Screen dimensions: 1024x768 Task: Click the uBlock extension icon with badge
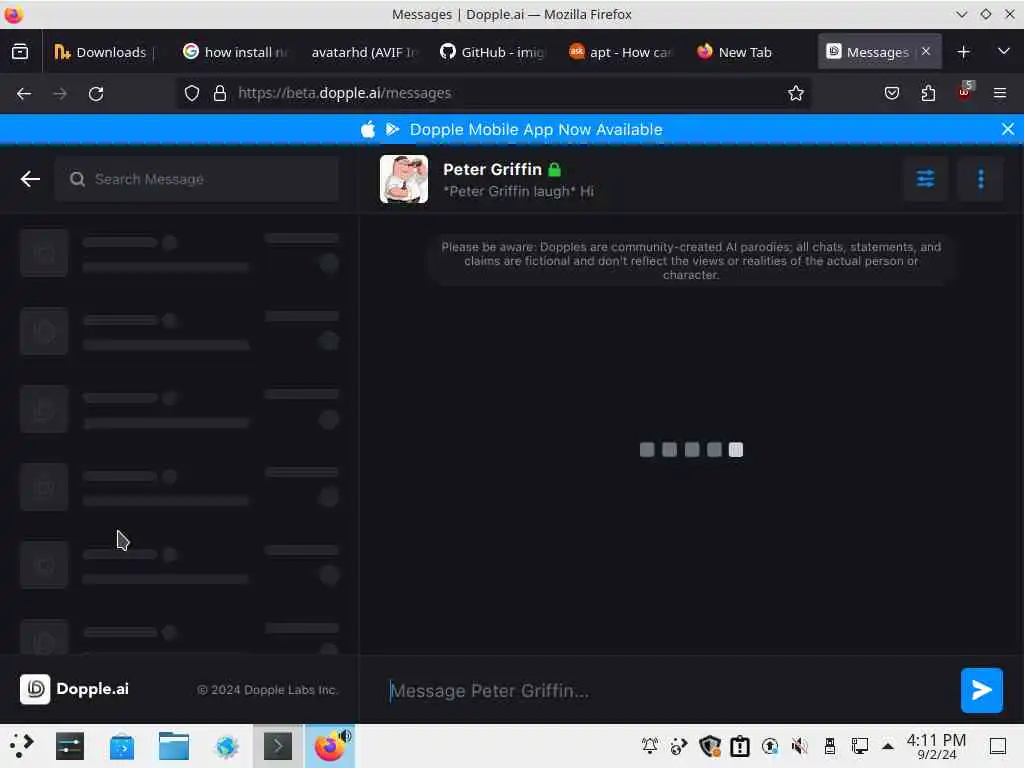[x=965, y=92]
